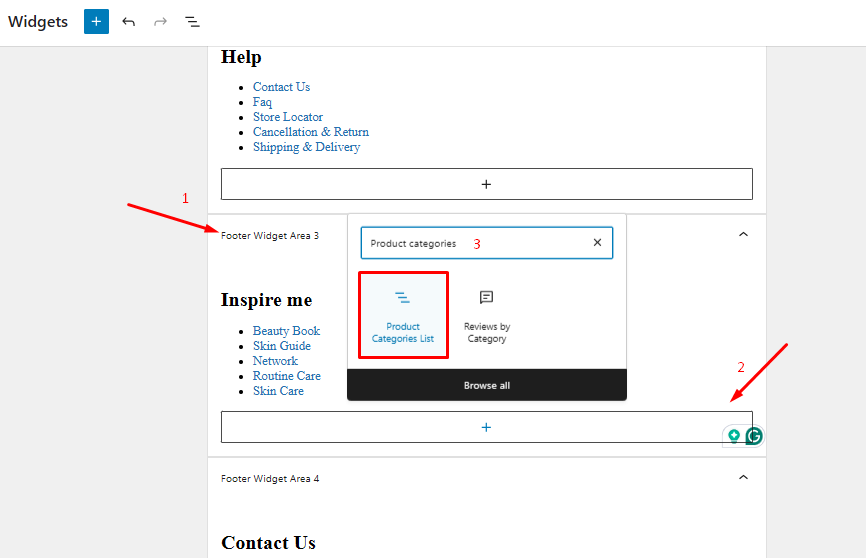Open the Store Locator link
Screen dimensions: 866x558
tap(288, 117)
